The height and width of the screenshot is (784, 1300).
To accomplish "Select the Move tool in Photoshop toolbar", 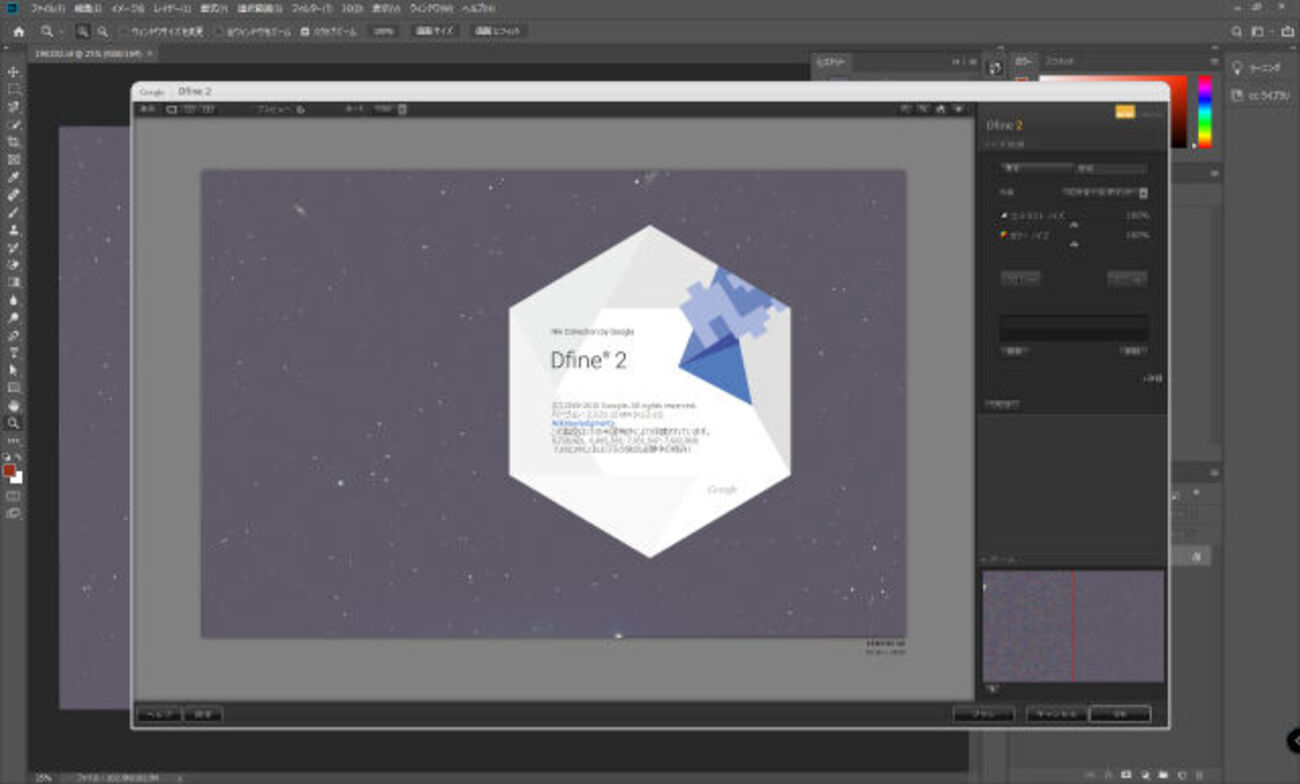I will (14, 72).
